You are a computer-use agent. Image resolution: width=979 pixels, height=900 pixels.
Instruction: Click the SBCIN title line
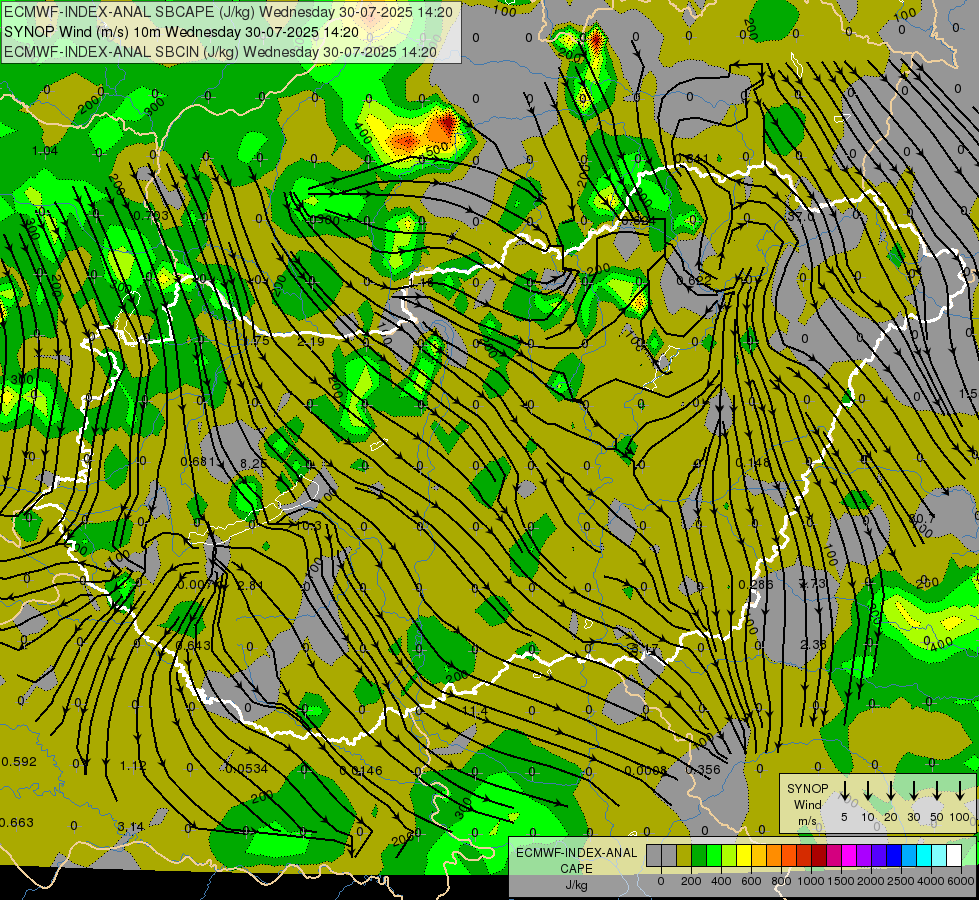click(220, 52)
